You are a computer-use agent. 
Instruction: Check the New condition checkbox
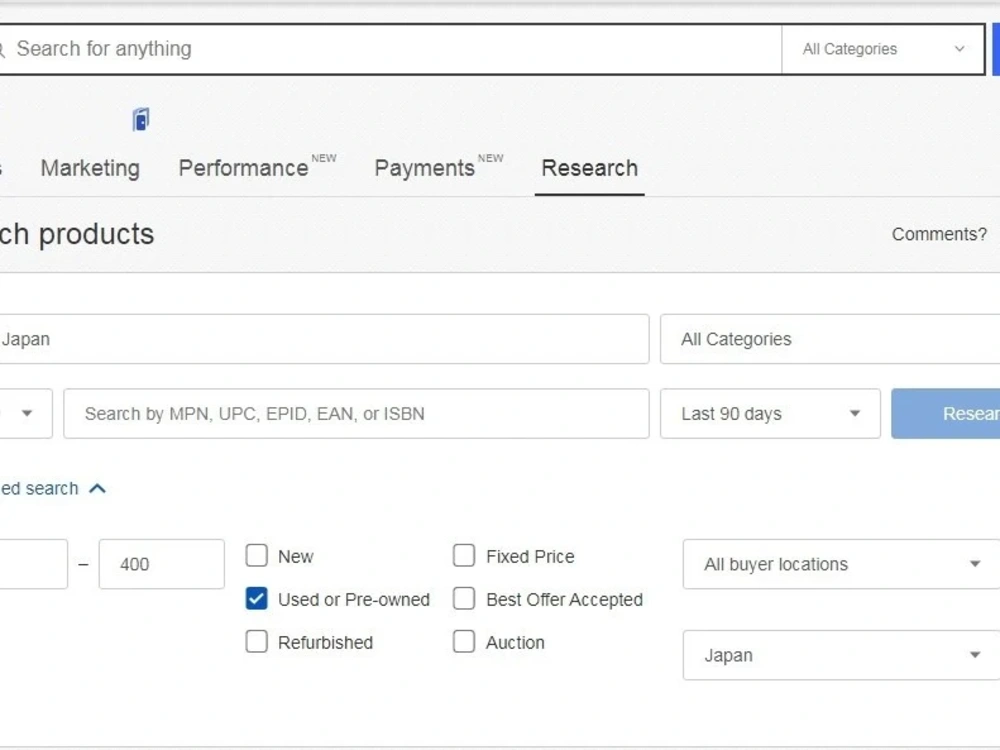pos(256,555)
